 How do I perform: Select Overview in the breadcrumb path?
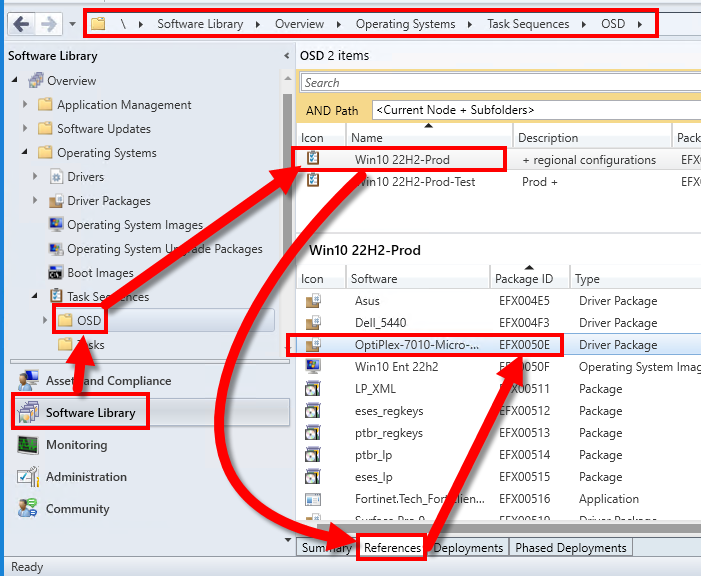click(299, 24)
